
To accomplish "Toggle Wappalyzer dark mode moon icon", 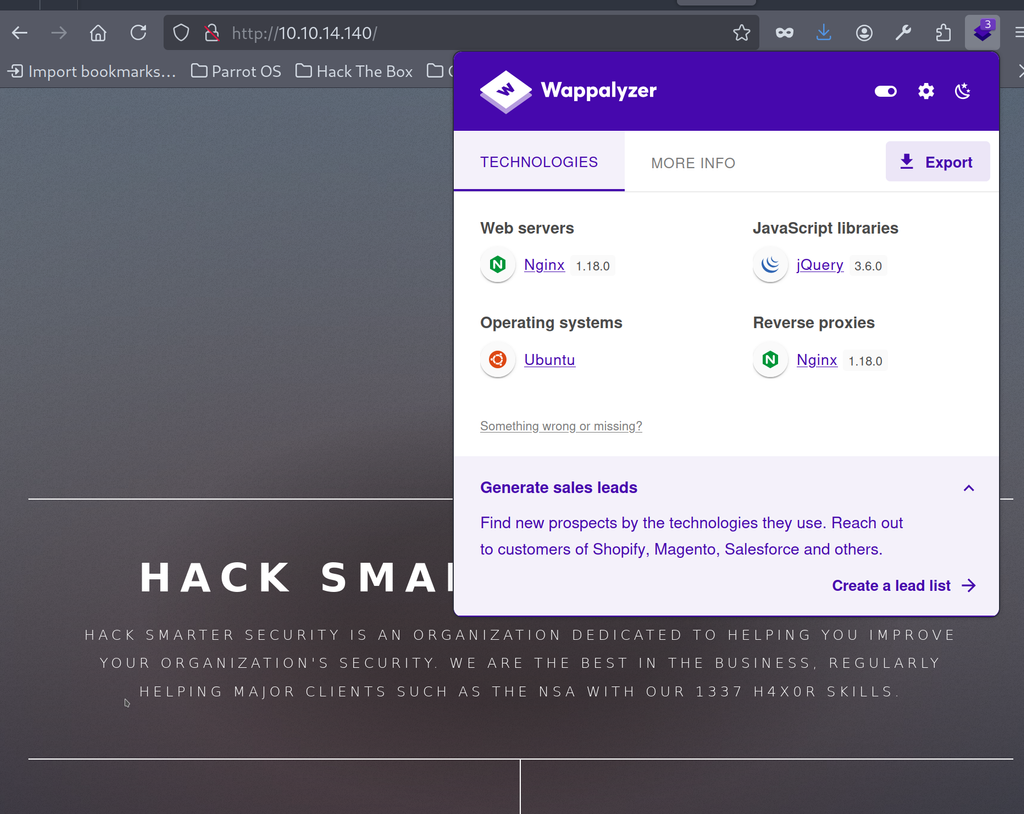I will point(963,91).
